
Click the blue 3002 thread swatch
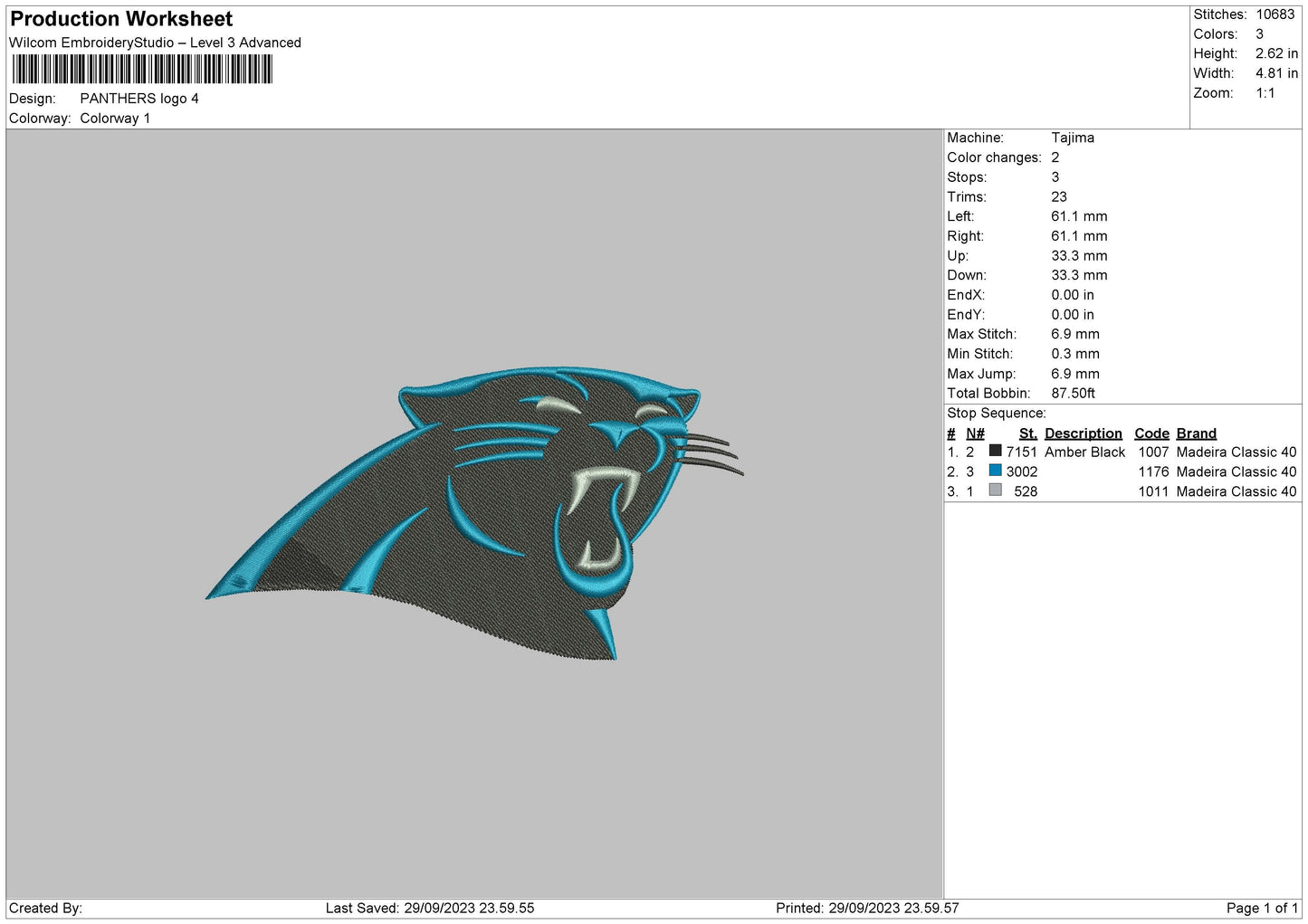[x=995, y=471]
